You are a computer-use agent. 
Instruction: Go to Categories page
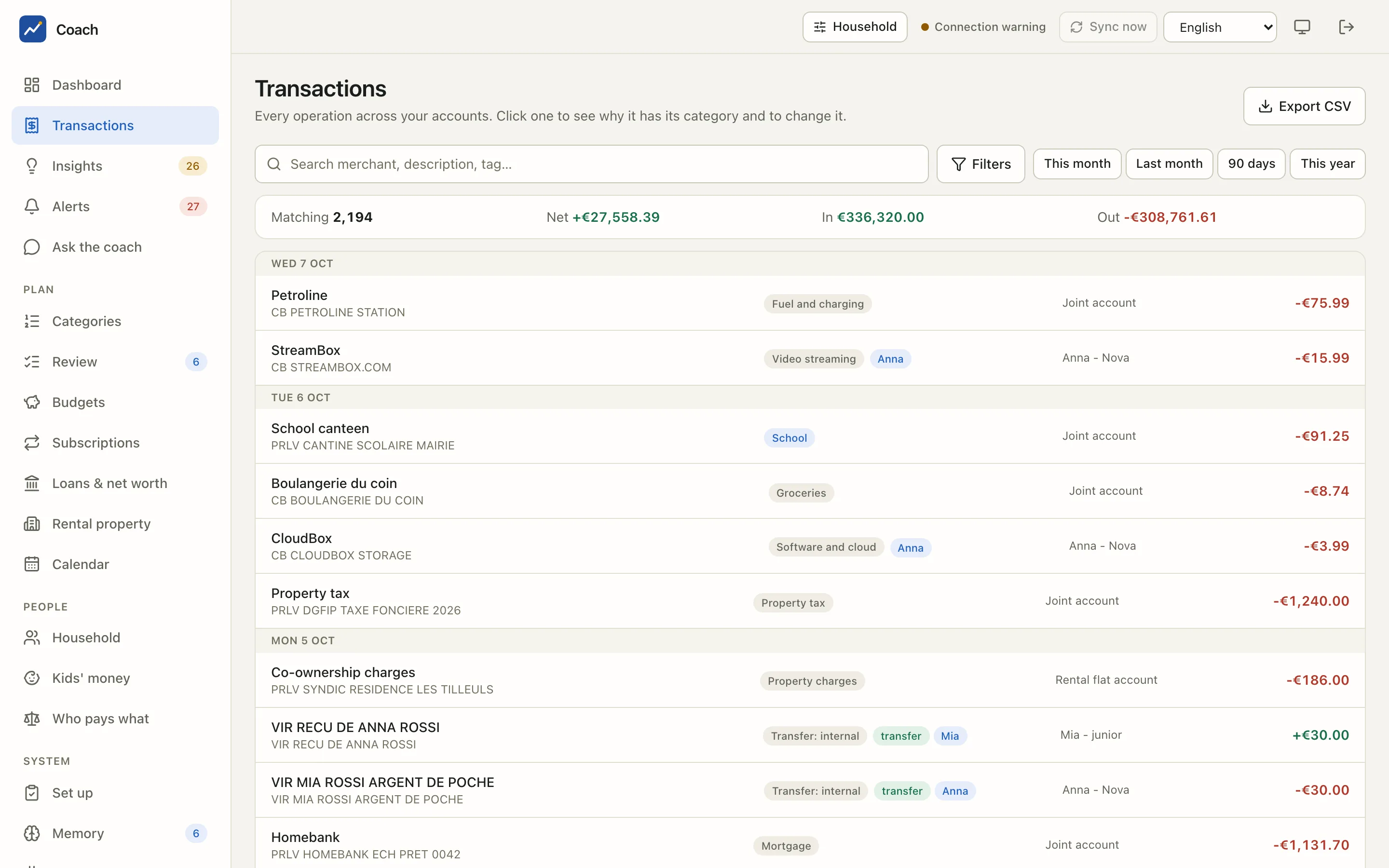115,321
